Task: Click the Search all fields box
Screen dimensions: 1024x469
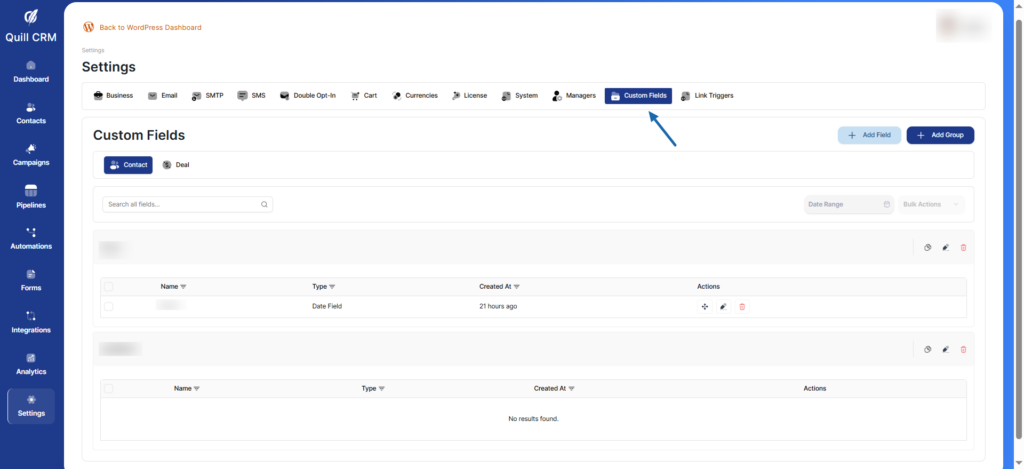Action: pos(186,204)
